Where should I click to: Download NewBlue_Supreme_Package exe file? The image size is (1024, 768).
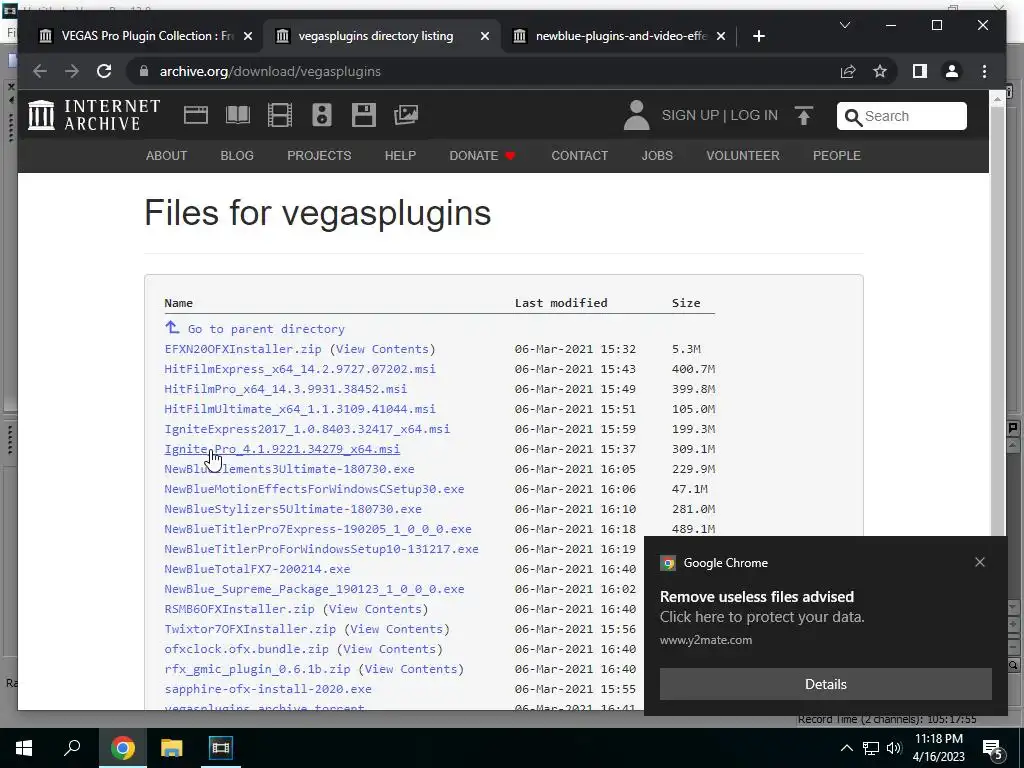tap(314, 588)
